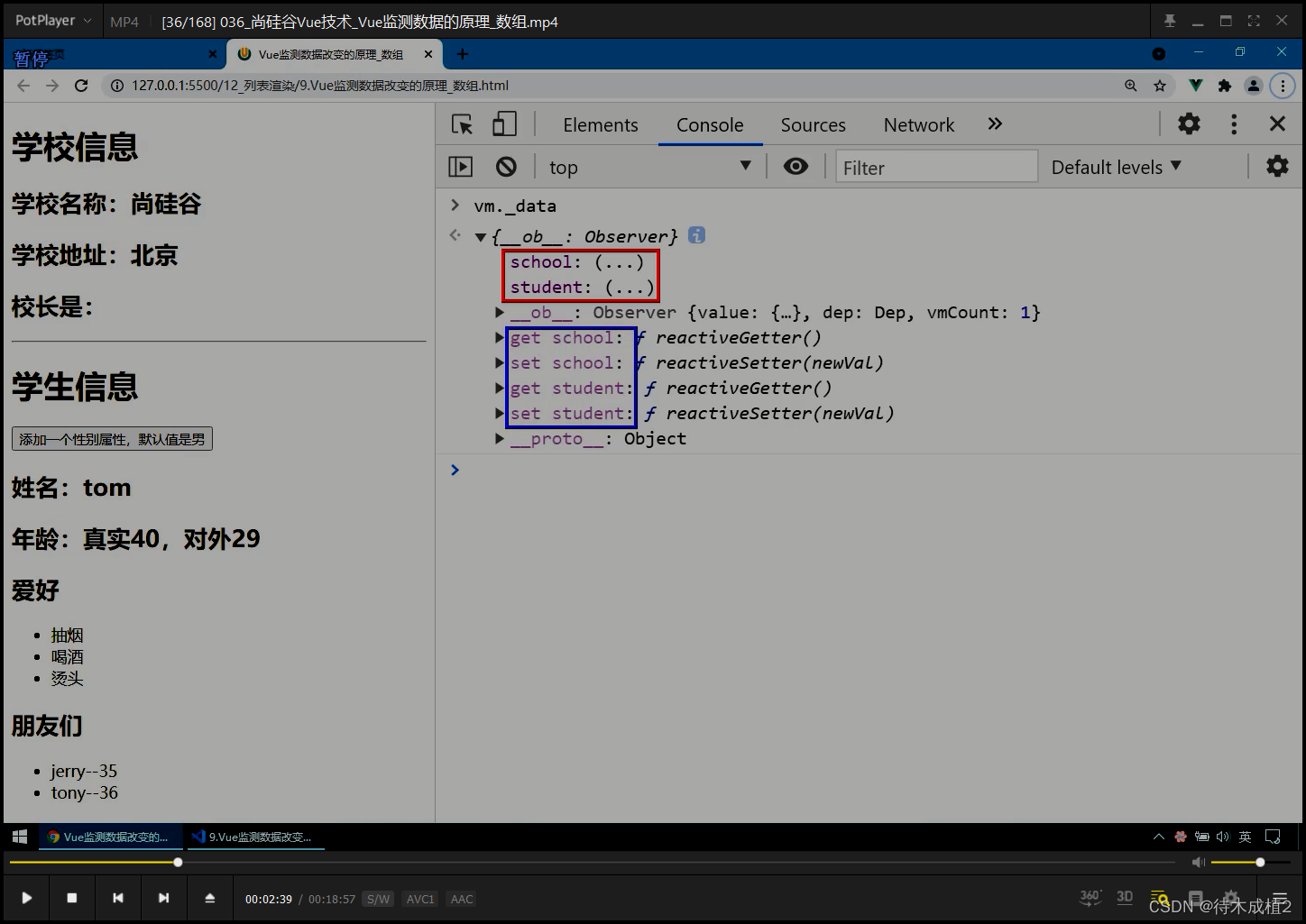Seek on the video progress bar
Screen dimensions: 1306x924
tap(593, 863)
